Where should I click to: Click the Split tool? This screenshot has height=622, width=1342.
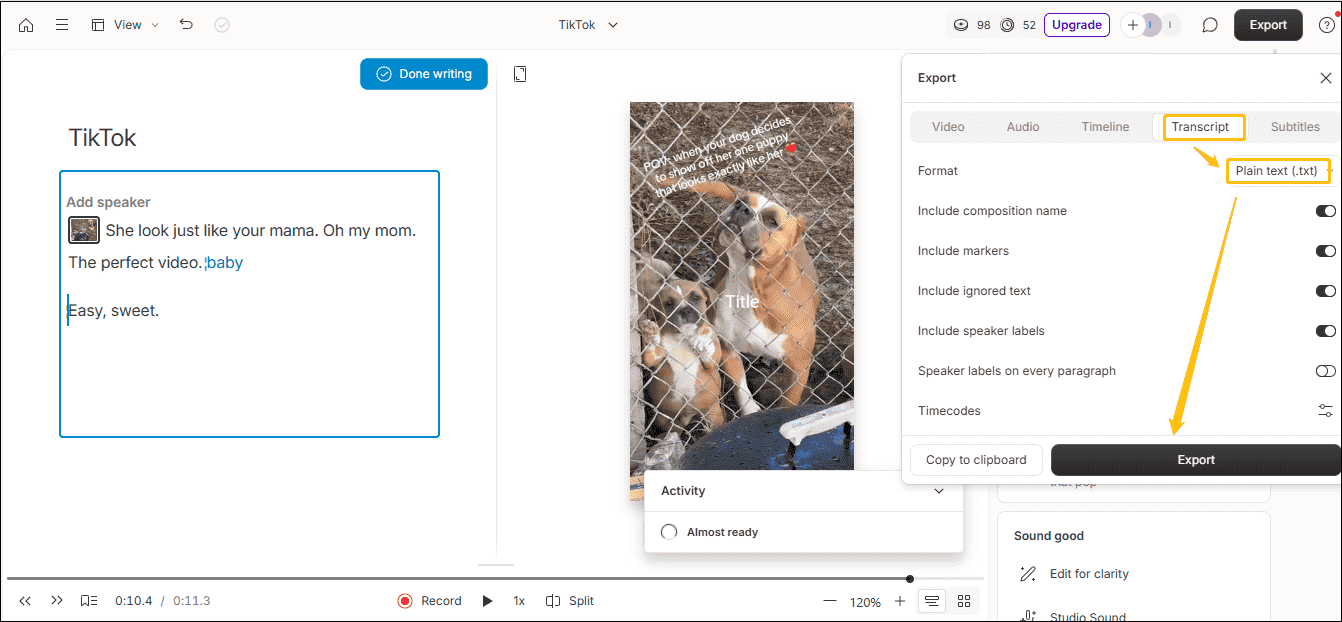pyautogui.click(x=570, y=601)
